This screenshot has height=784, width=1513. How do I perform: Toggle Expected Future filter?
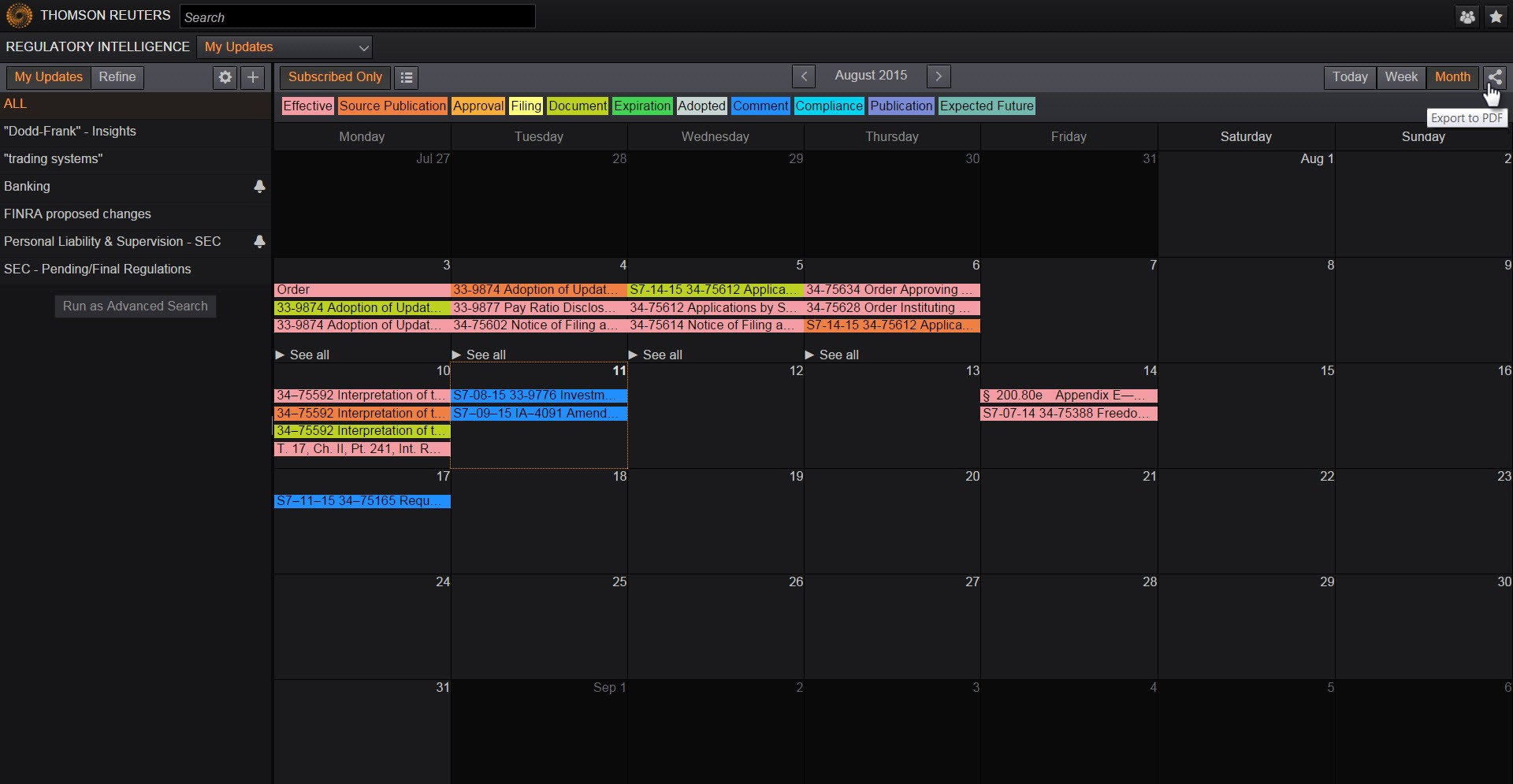pos(987,106)
